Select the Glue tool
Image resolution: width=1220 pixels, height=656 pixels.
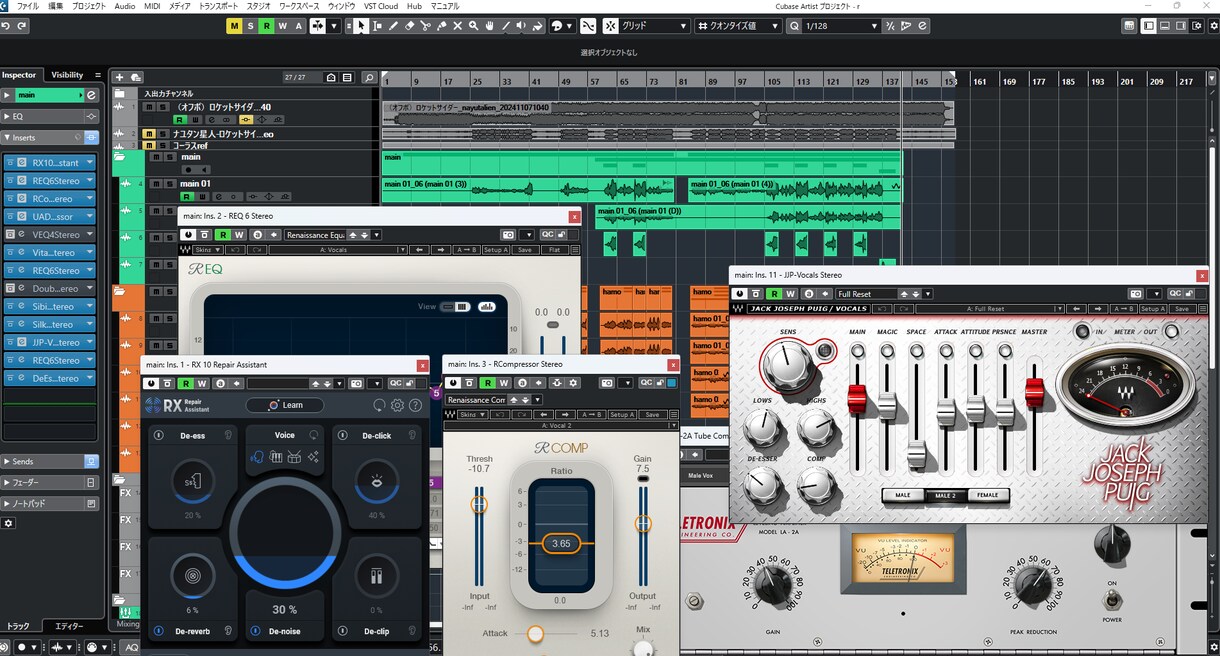click(441, 26)
